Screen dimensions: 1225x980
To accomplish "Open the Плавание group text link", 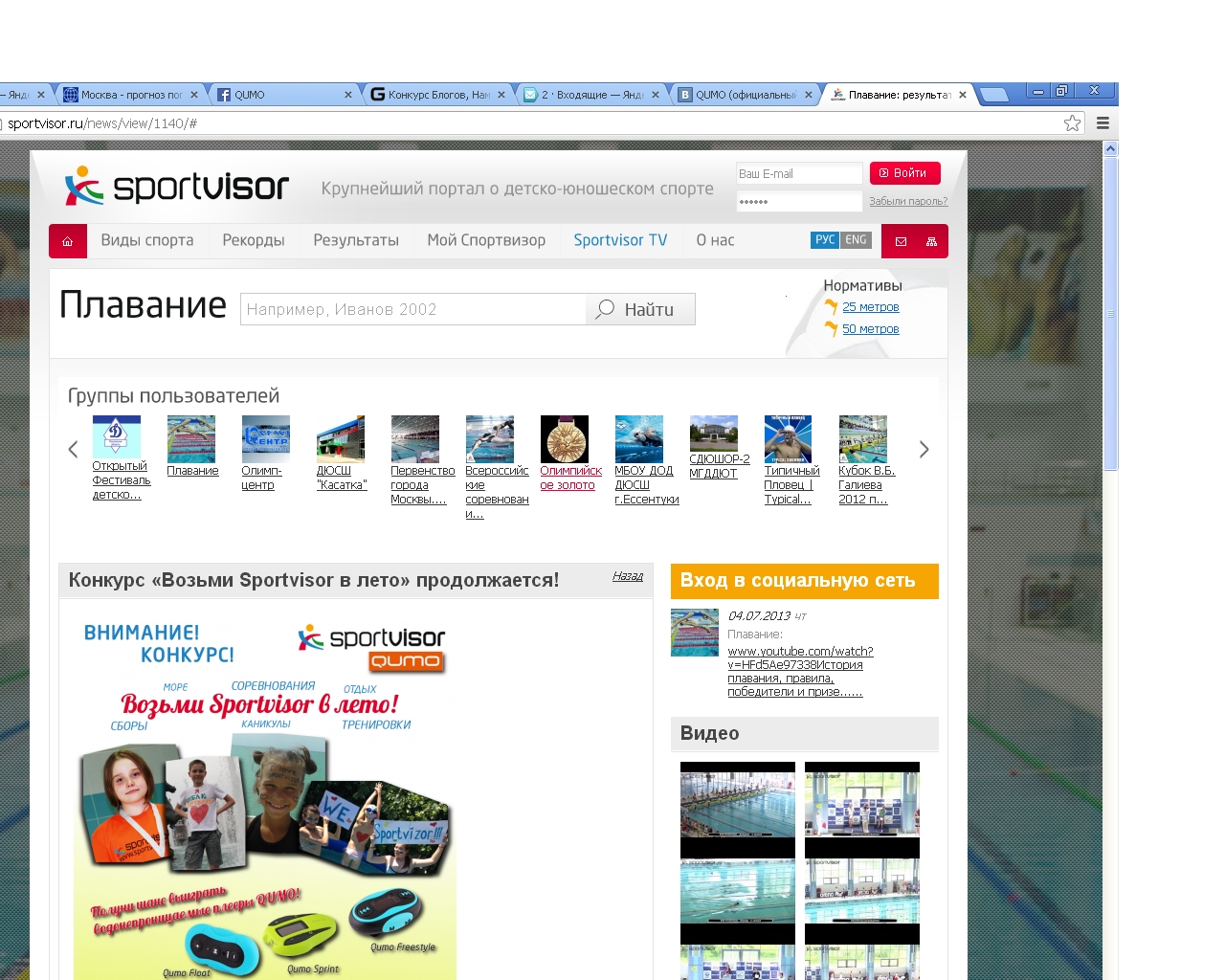I will tap(192, 471).
